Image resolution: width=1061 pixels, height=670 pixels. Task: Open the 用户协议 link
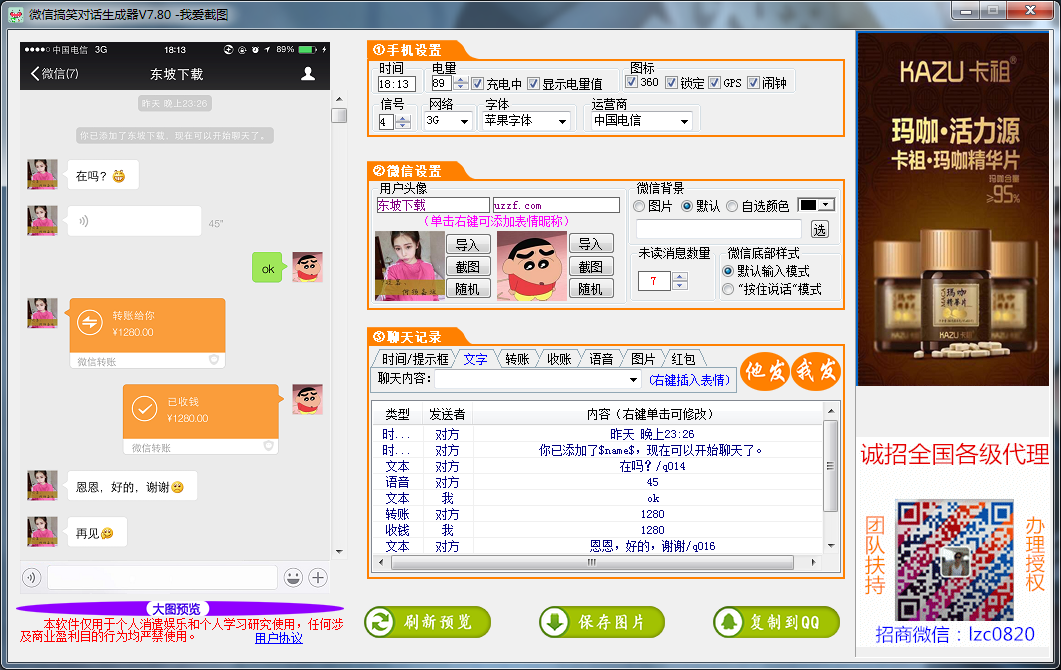pos(278,638)
